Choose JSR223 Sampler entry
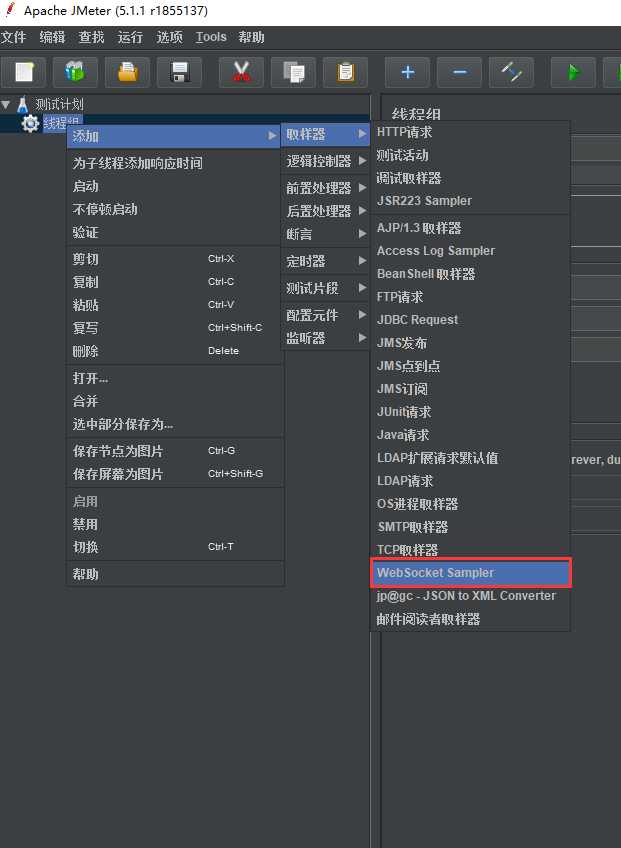 471,201
